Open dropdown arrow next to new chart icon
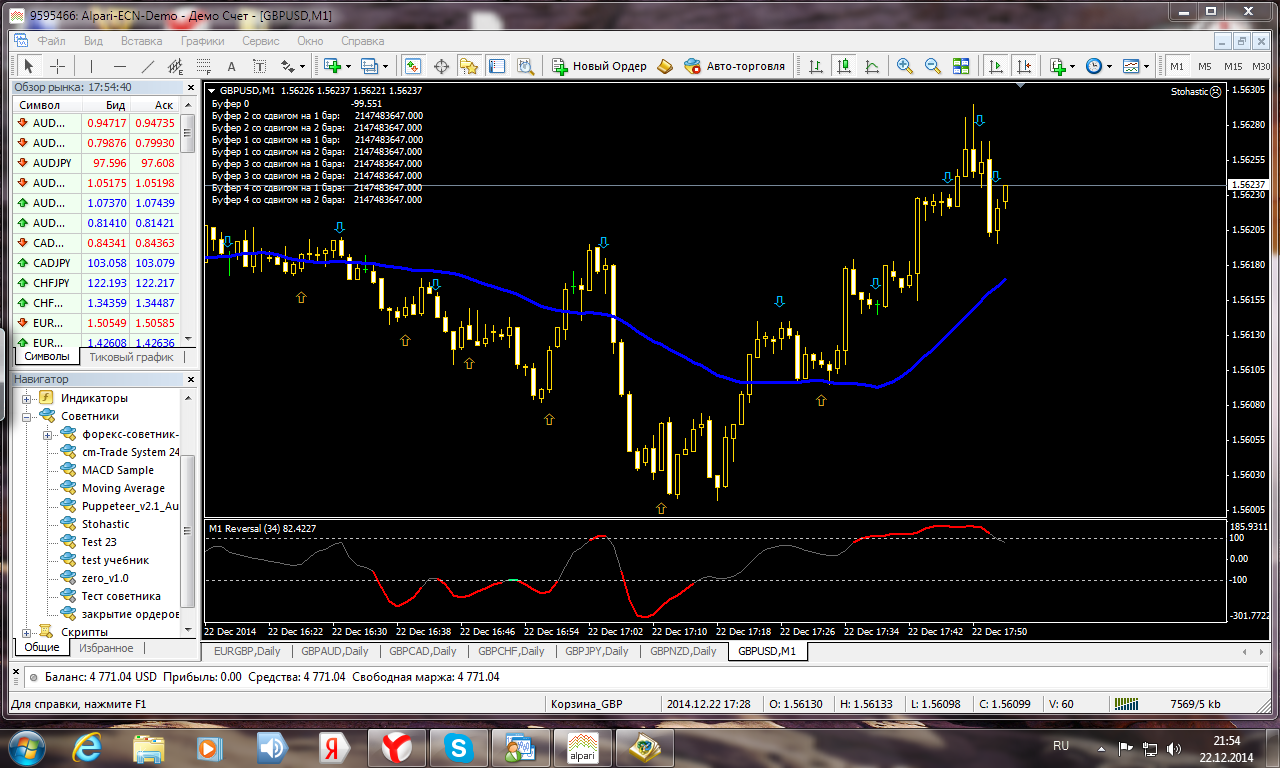1280x768 pixels. pyautogui.click(x=347, y=66)
